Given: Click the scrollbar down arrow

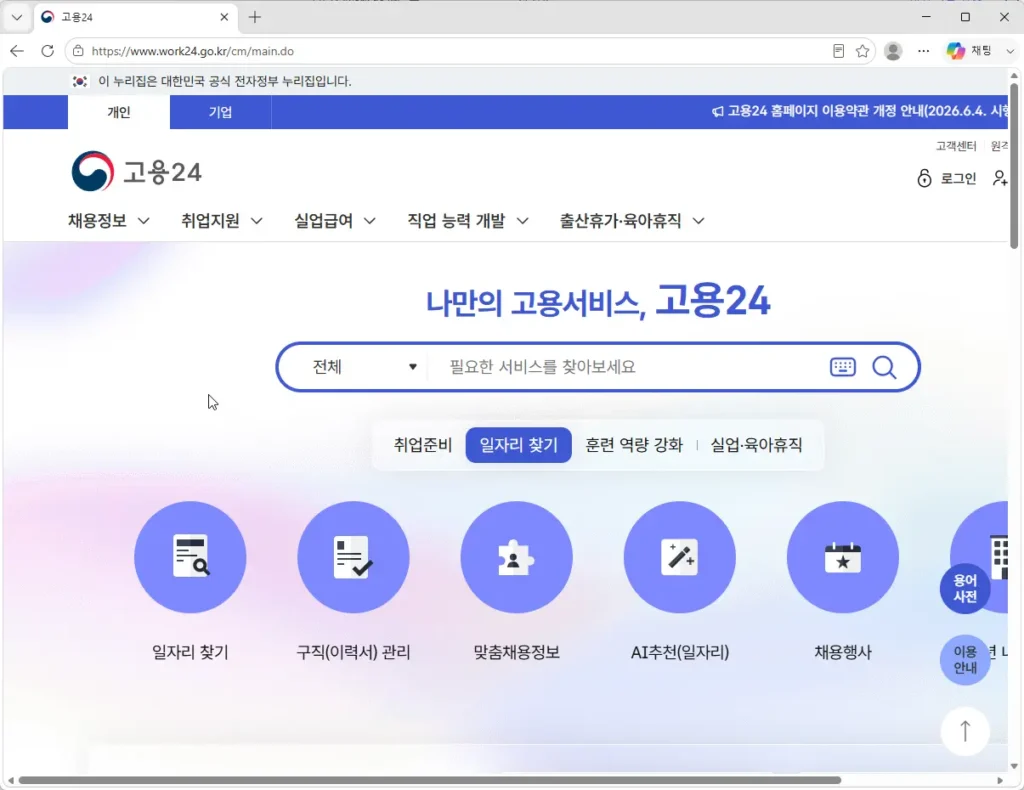Looking at the screenshot, I should pos(1014,766).
